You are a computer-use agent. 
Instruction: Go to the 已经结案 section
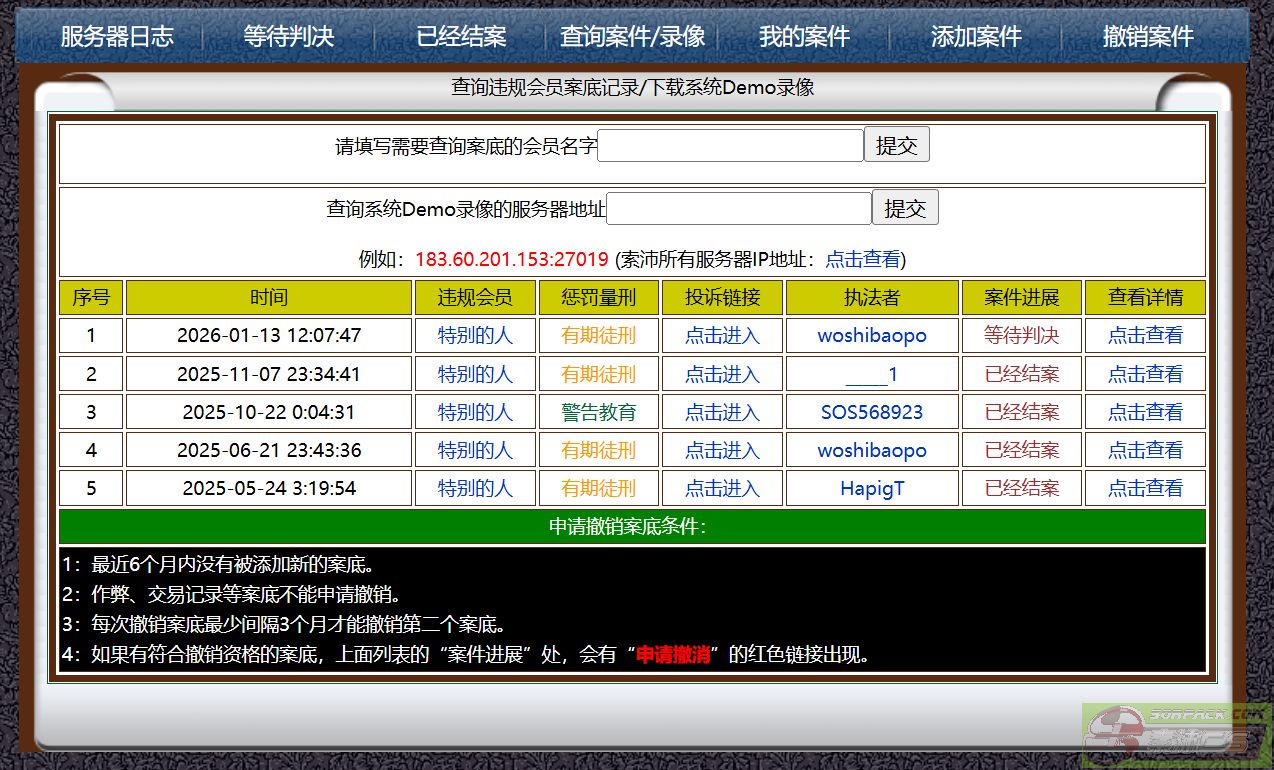point(461,37)
